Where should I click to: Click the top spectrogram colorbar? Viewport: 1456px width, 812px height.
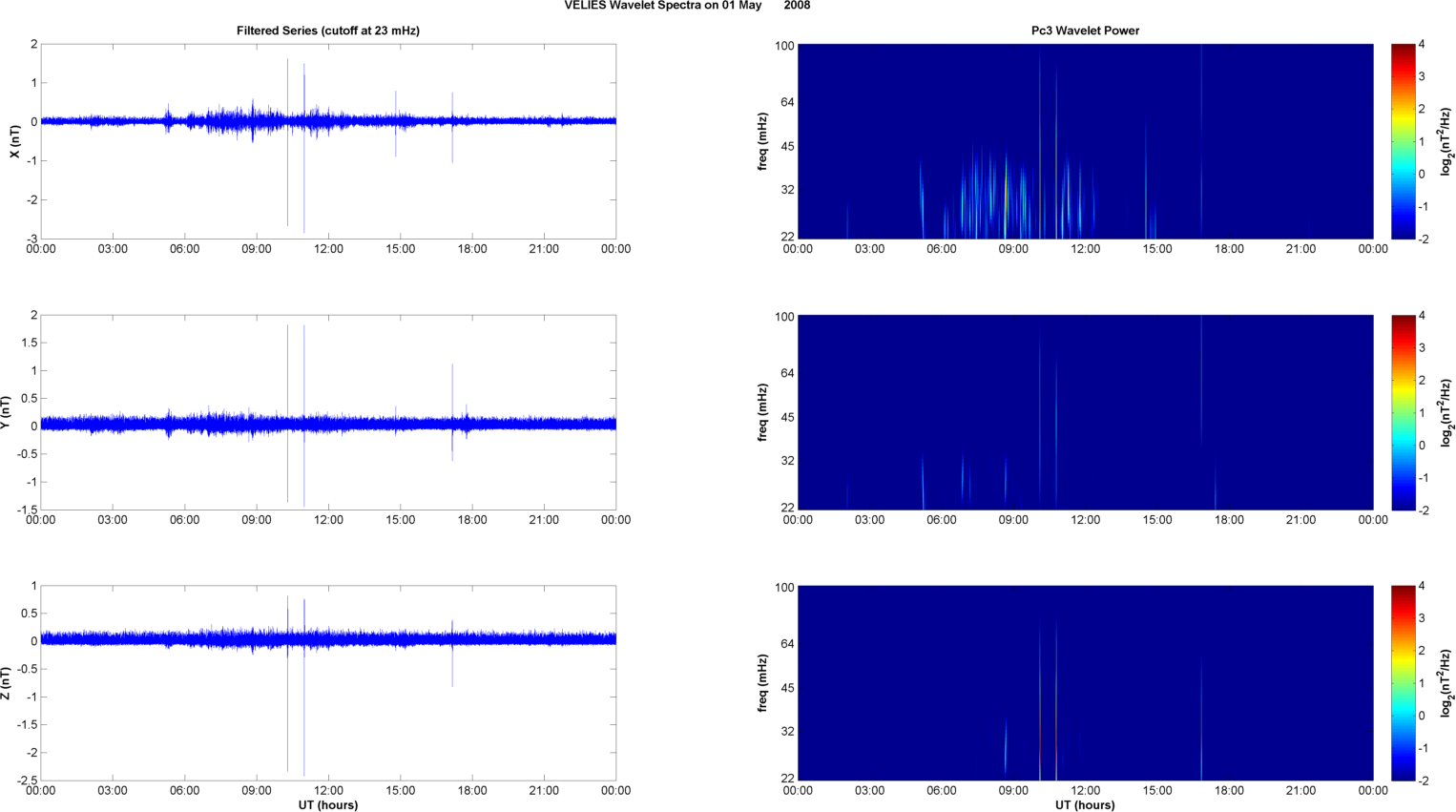pos(1403,141)
